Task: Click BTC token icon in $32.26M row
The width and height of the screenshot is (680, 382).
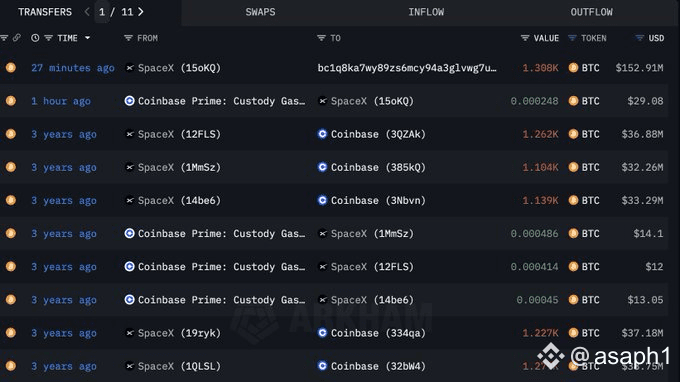Action: tap(573, 167)
